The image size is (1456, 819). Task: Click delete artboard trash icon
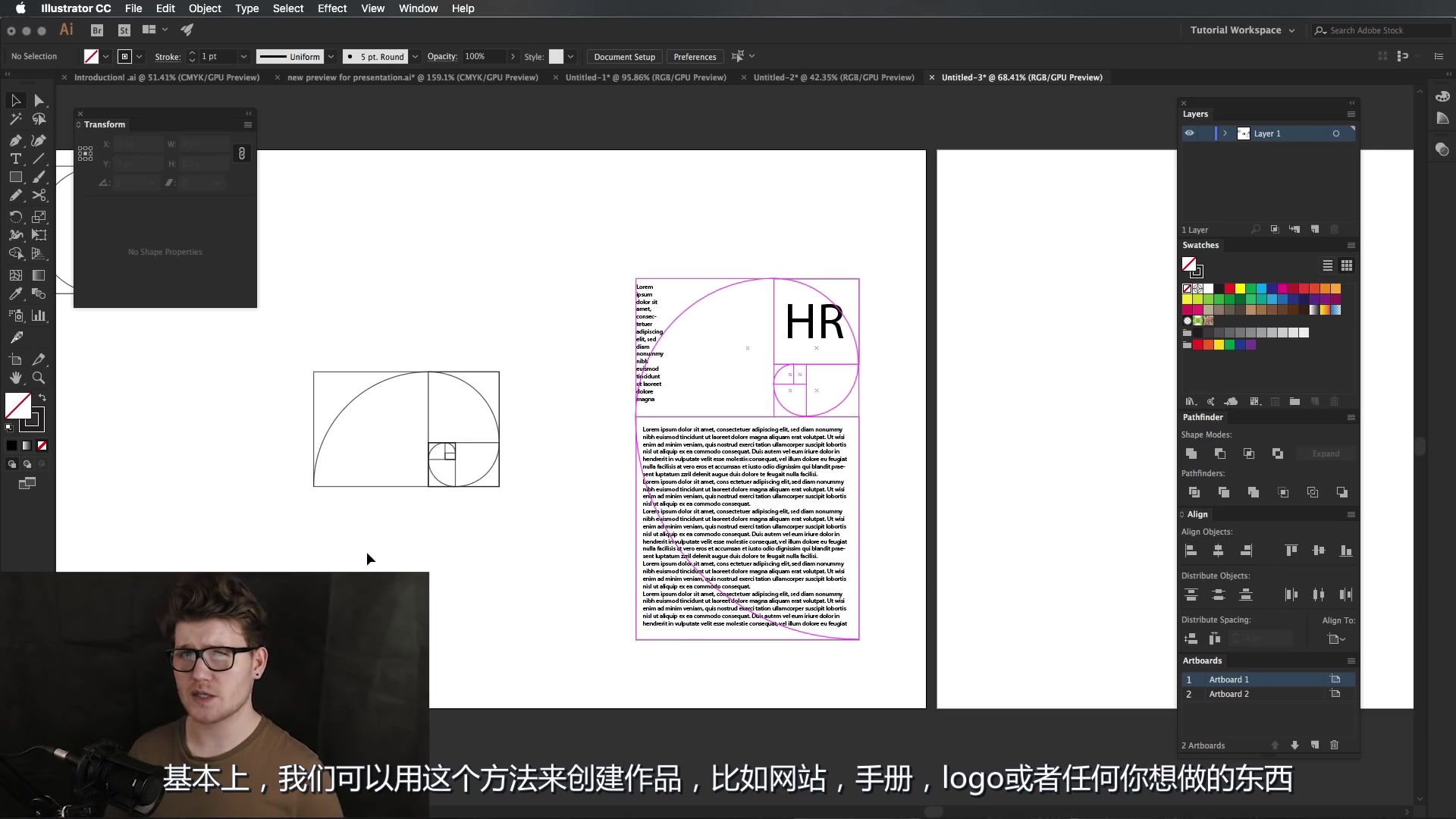coord(1335,745)
